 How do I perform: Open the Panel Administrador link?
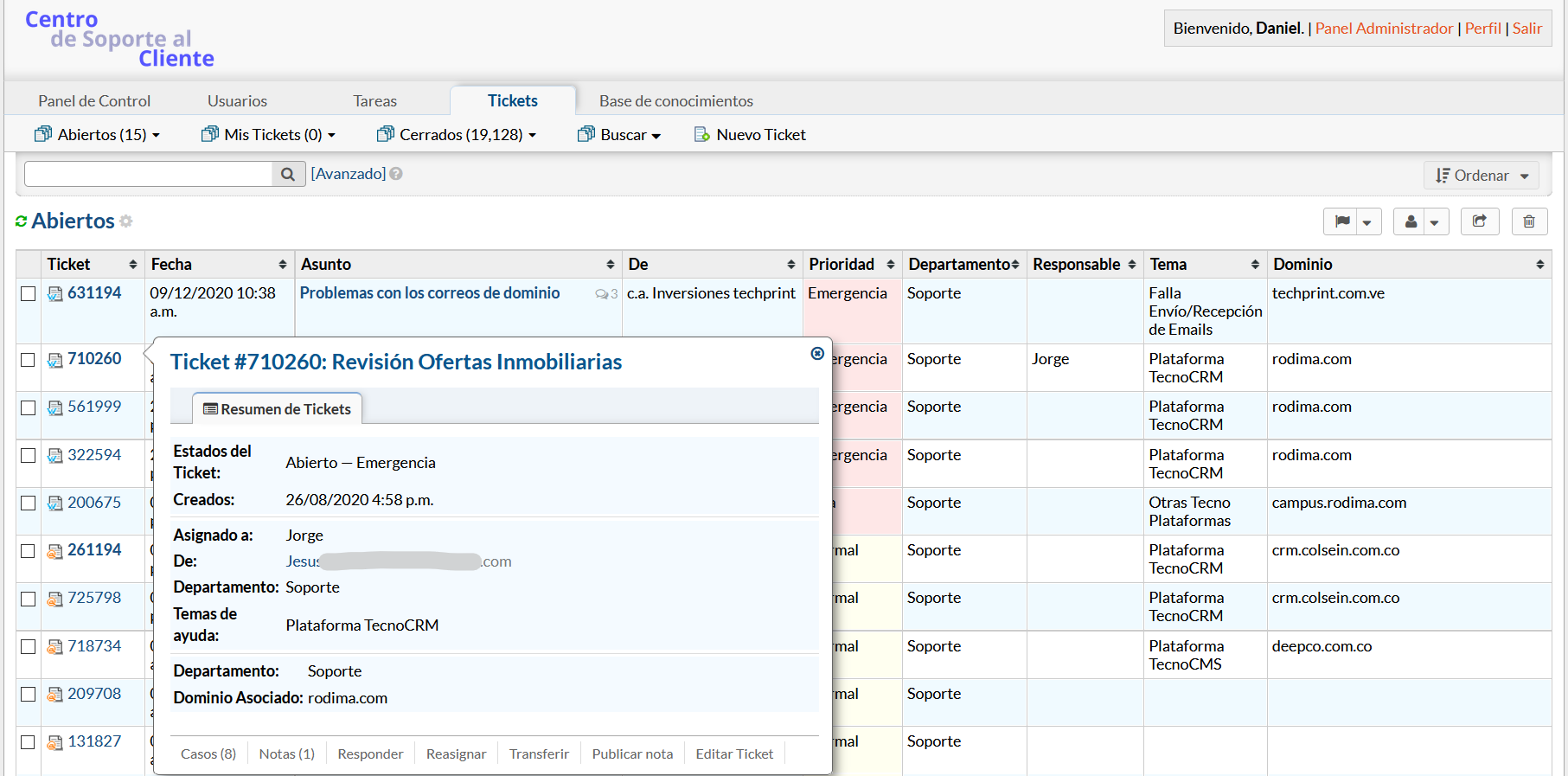tap(1384, 29)
